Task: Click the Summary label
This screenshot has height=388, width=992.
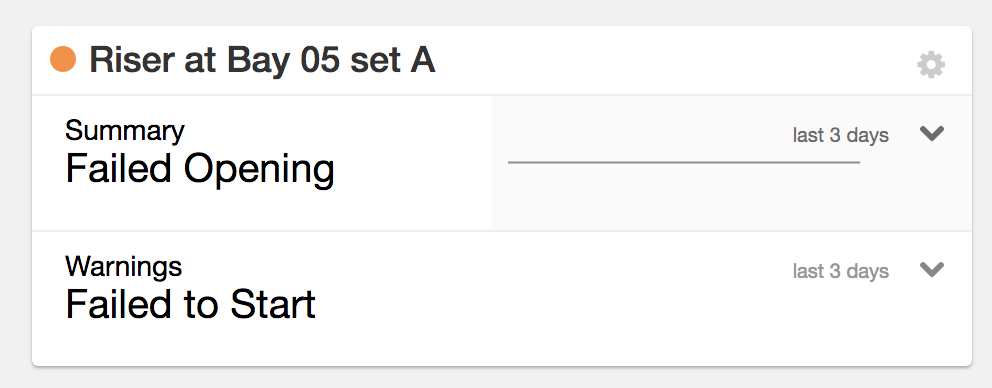Action: click(x=125, y=130)
